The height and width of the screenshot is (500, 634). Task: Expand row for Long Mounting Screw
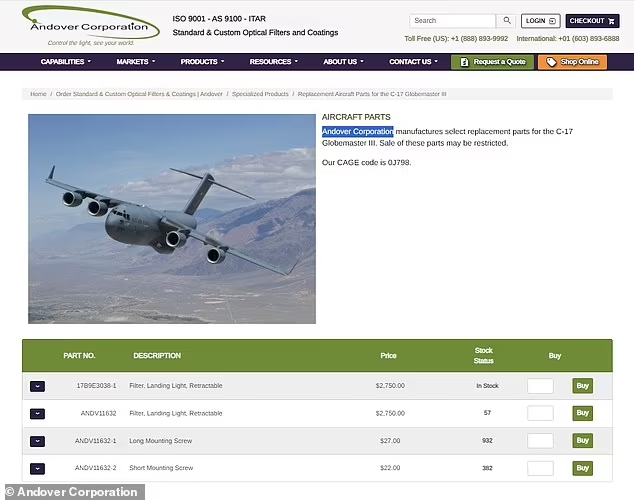coord(38,441)
